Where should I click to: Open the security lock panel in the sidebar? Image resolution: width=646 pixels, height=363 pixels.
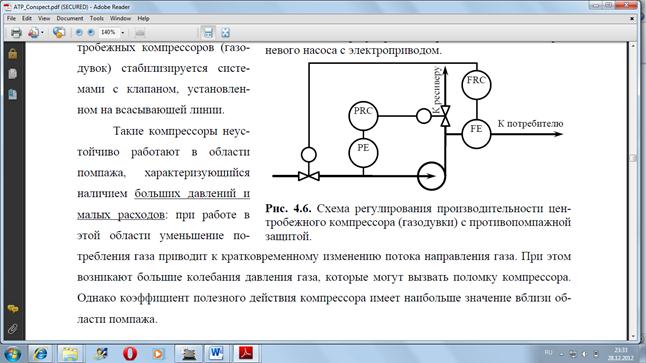[12, 54]
